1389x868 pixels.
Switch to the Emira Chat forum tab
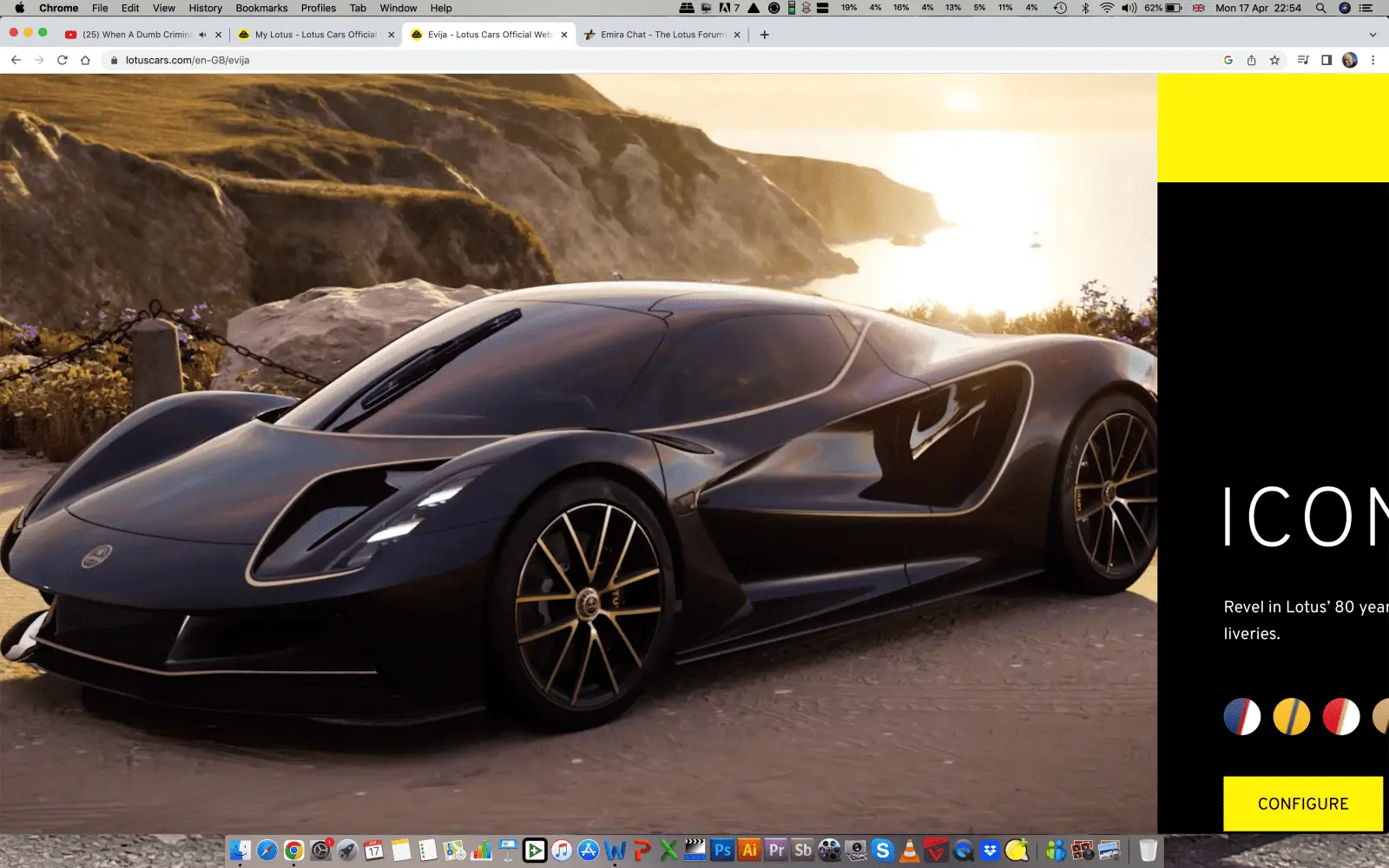pyautogui.click(x=662, y=35)
